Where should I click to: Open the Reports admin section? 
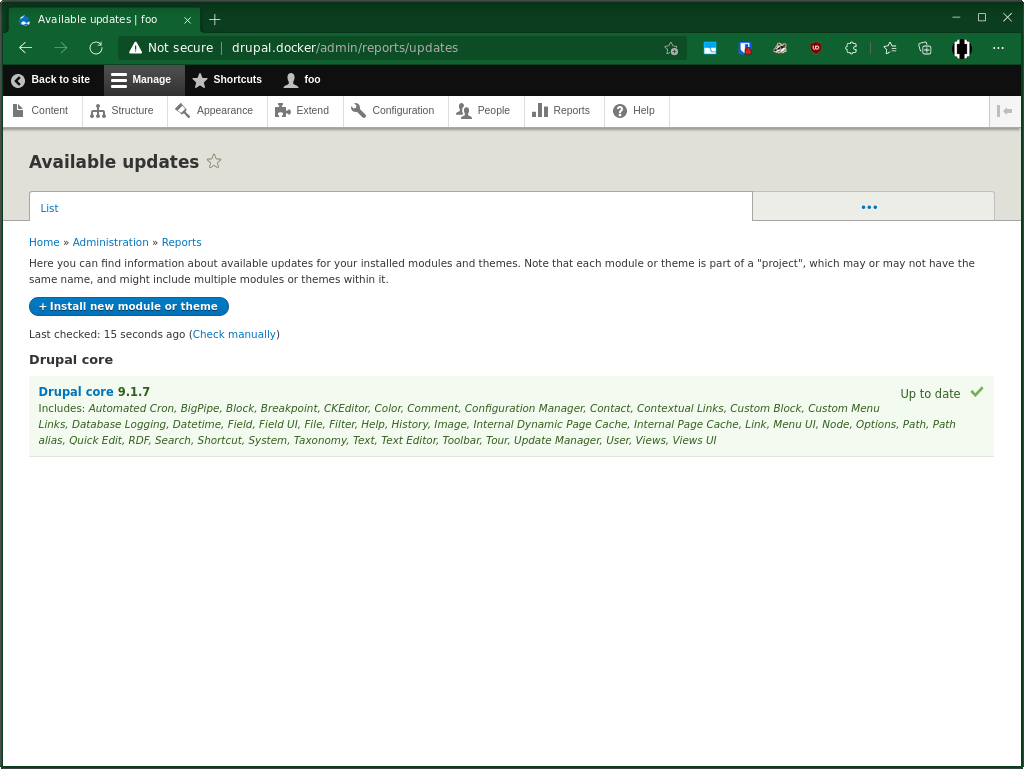coord(563,111)
